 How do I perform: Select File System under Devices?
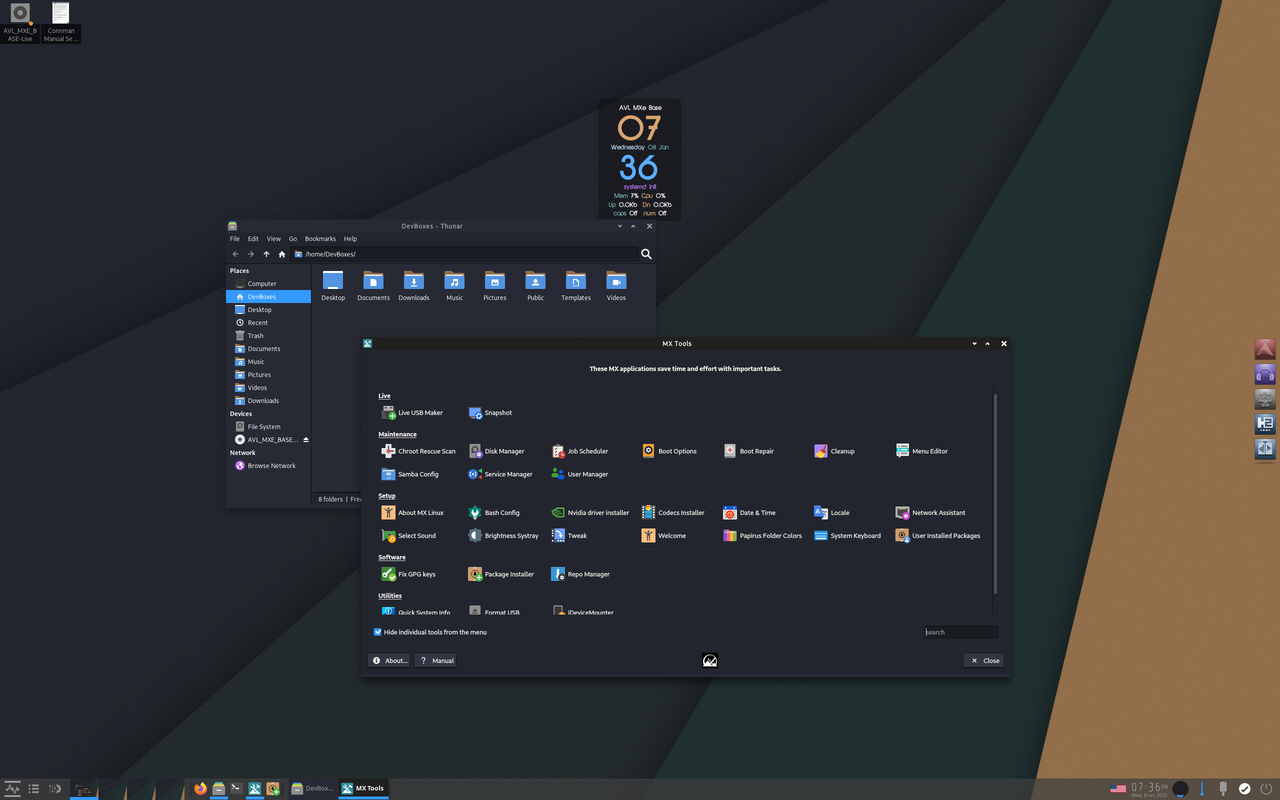tap(268, 427)
